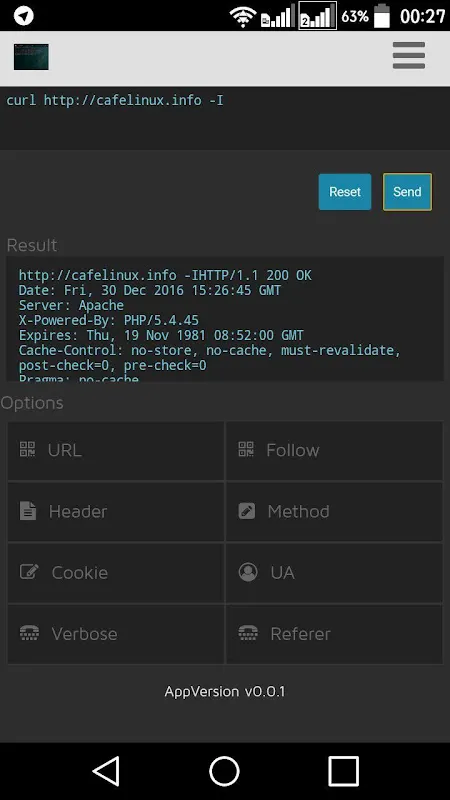The width and height of the screenshot is (450, 800).
Task: Select the Header document icon
Action: 28,511
